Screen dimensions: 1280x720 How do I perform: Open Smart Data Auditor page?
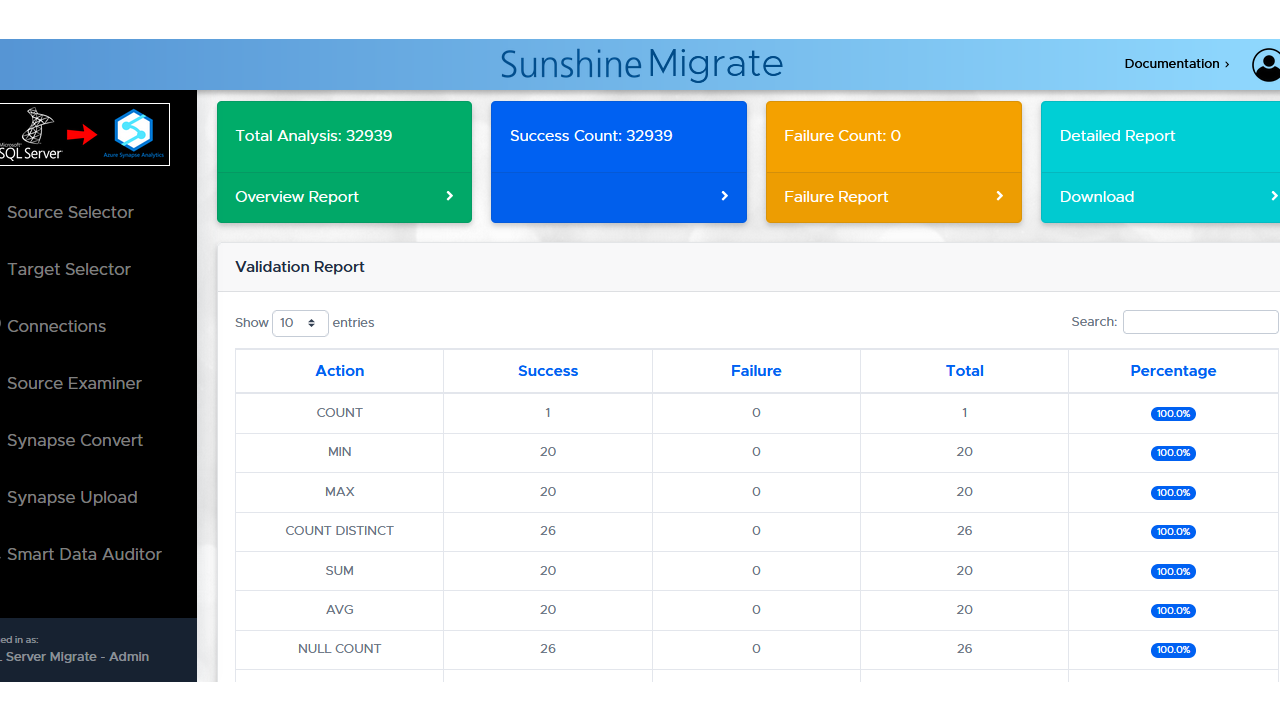tap(84, 554)
